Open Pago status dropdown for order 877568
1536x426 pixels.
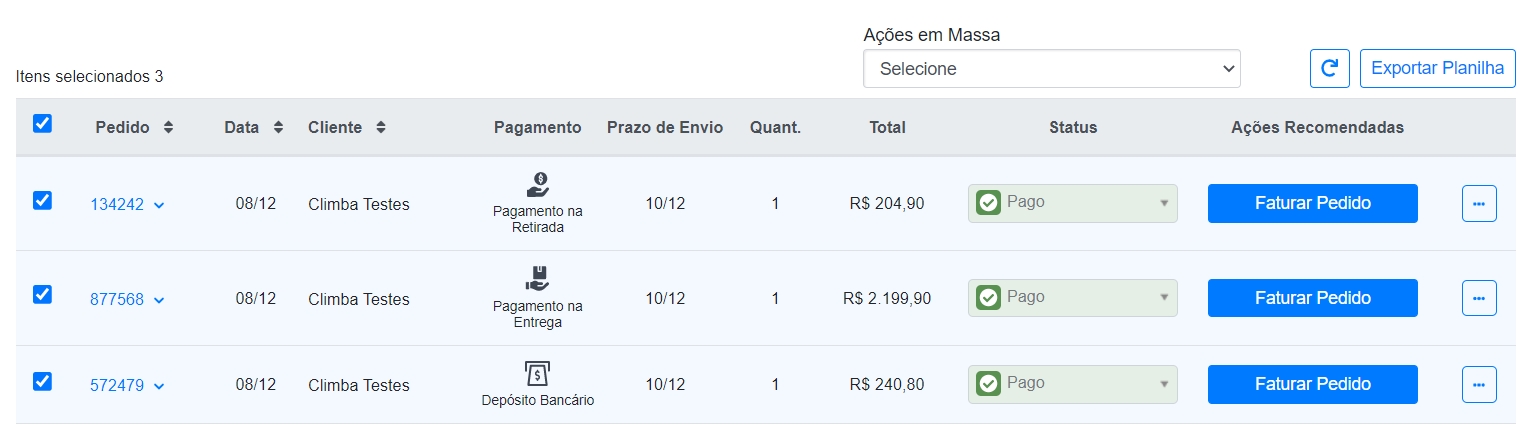pos(1073,298)
